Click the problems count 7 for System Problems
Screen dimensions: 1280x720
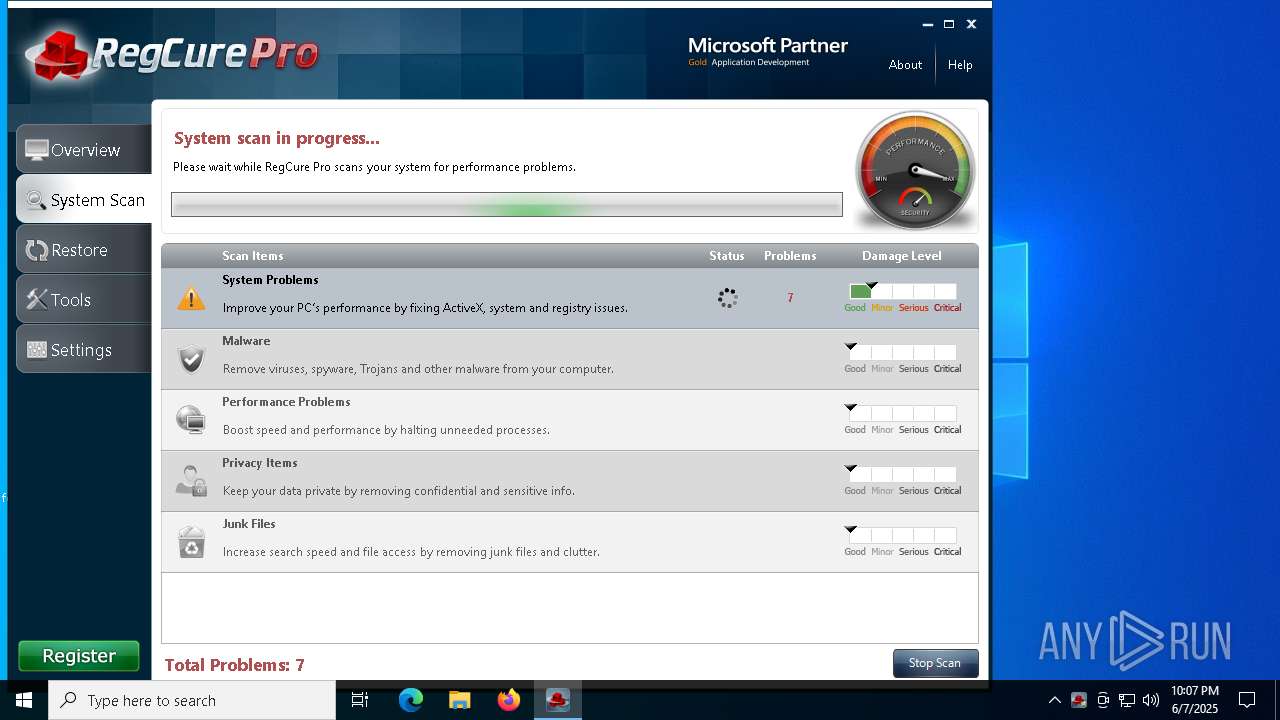point(790,298)
